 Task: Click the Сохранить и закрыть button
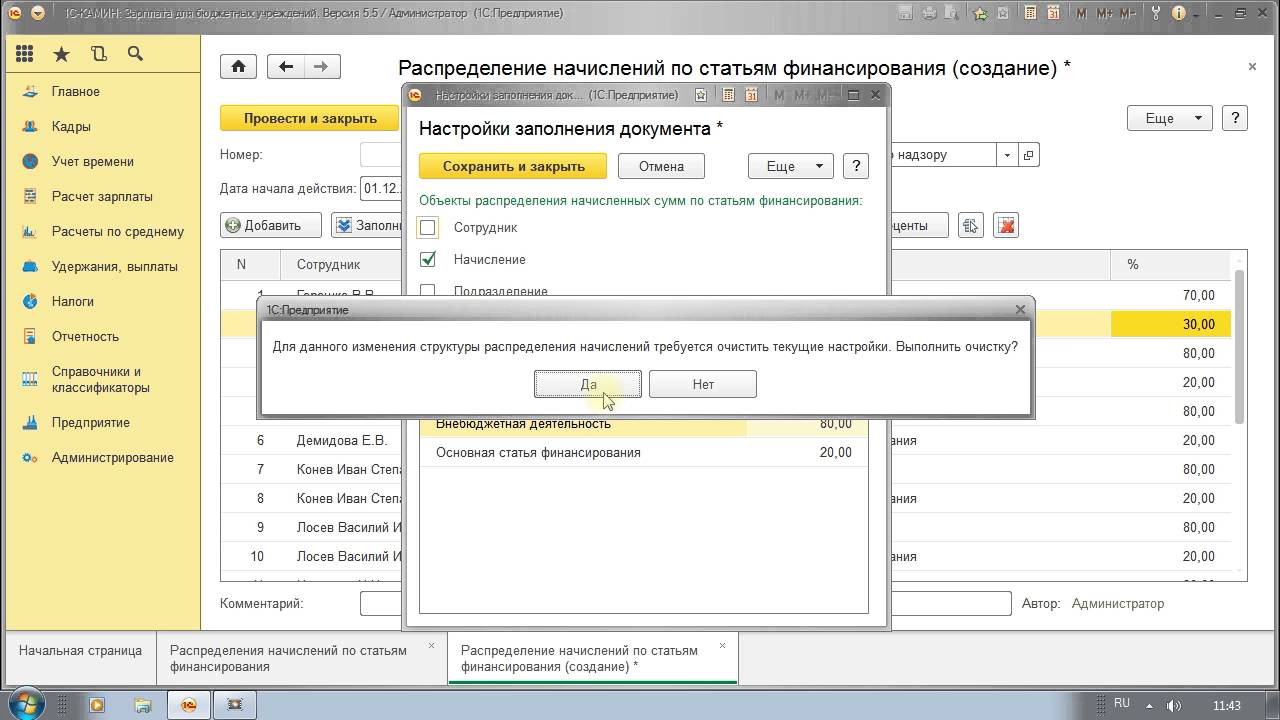coord(514,166)
